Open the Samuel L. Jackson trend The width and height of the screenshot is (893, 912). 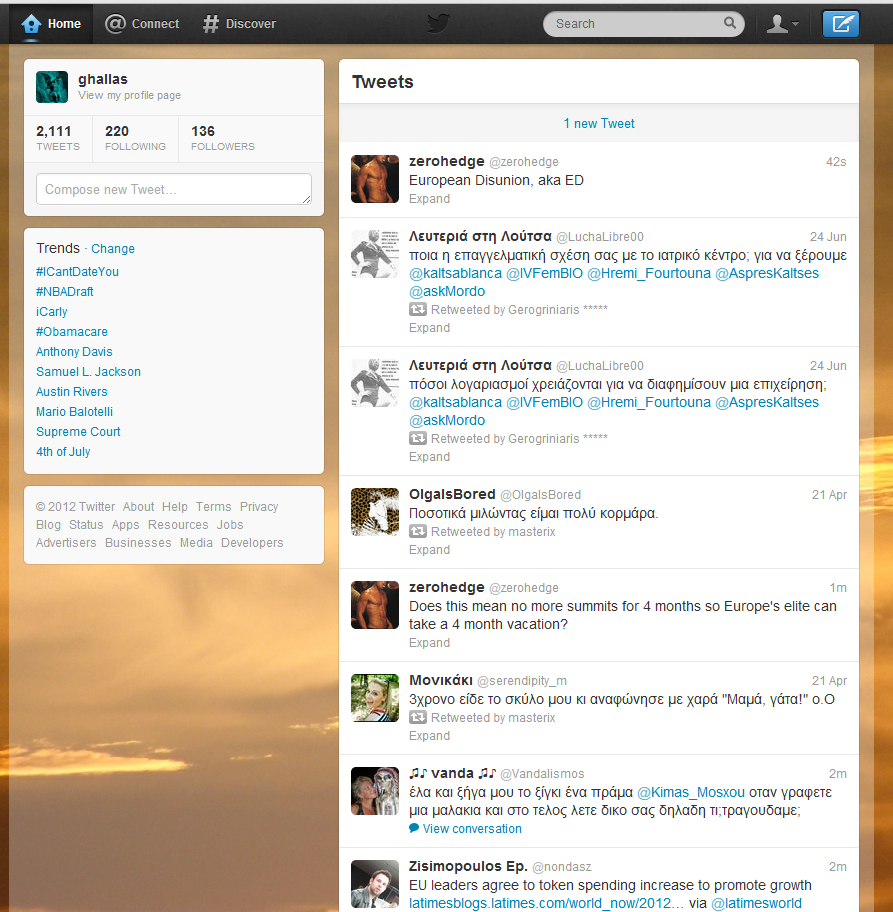pos(88,372)
